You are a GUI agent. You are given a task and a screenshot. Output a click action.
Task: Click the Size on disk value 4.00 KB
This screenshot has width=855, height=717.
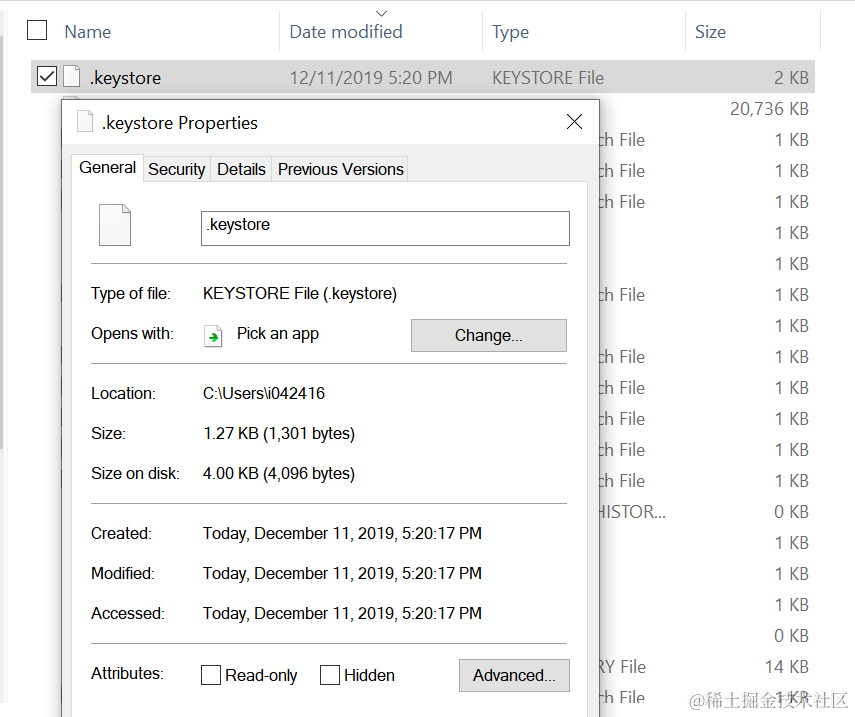pos(279,473)
